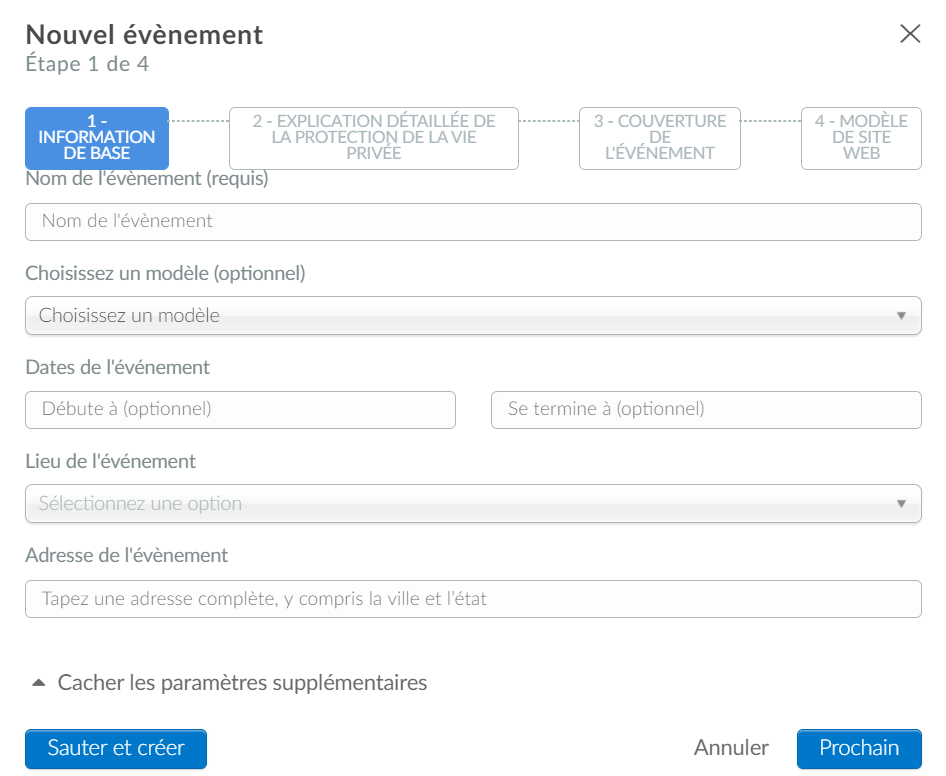
Task: Click the Nom de l'évènement (requis) label
Action: [x=147, y=179]
